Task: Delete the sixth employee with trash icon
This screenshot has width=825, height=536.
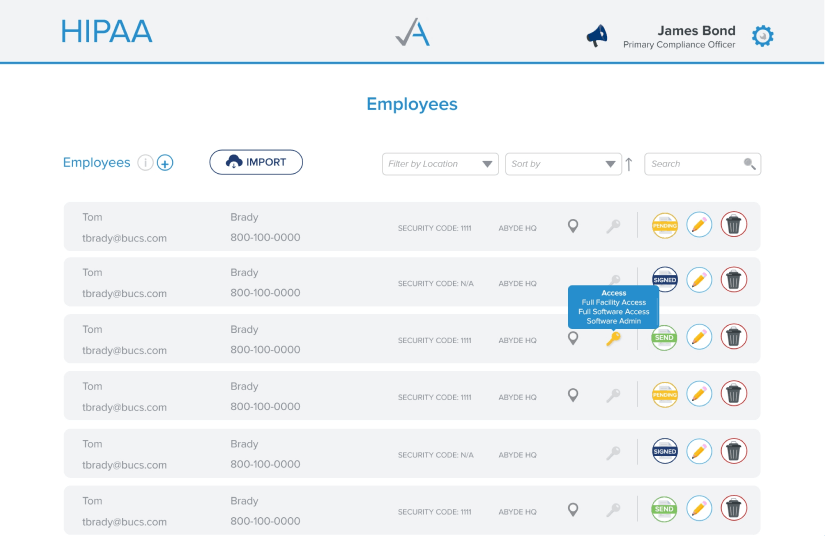Action: pyautogui.click(x=733, y=508)
